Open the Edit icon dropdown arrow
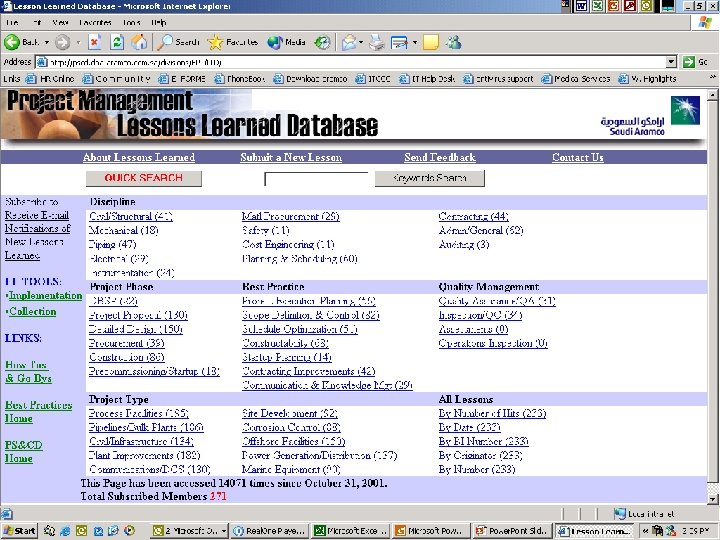Screen dimensions: 720x540 pyautogui.click(x=415, y=43)
